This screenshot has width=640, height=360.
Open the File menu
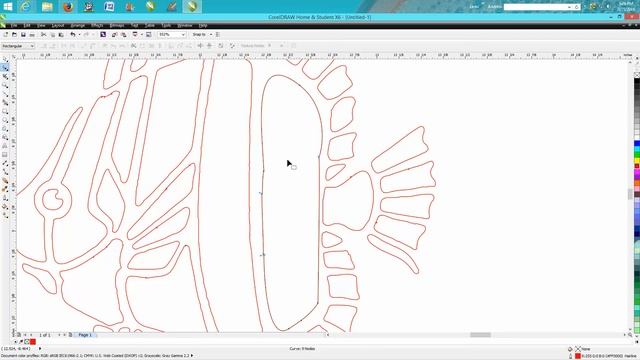(14, 25)
